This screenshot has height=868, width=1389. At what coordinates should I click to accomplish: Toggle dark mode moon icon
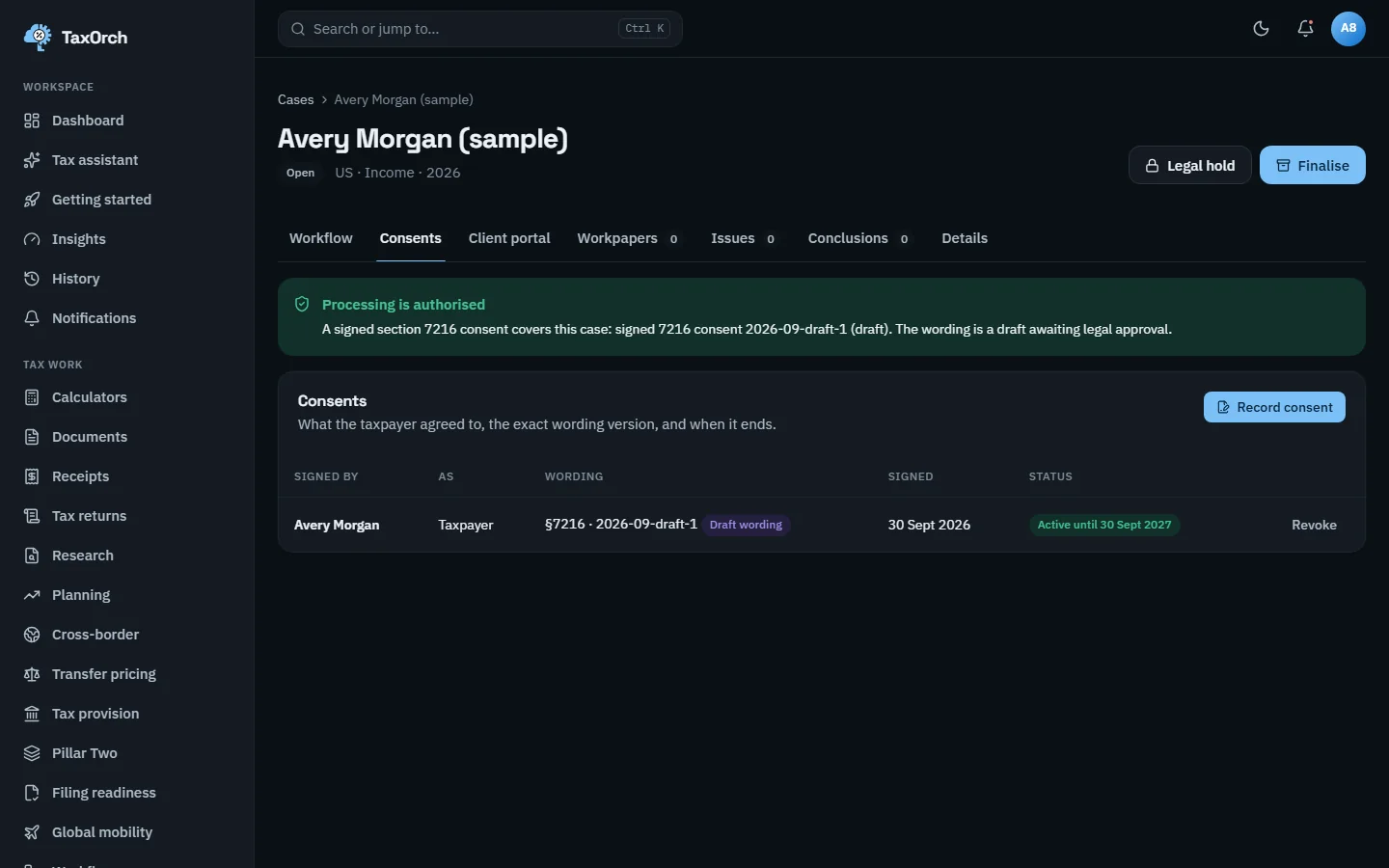tap(1261, 29)
